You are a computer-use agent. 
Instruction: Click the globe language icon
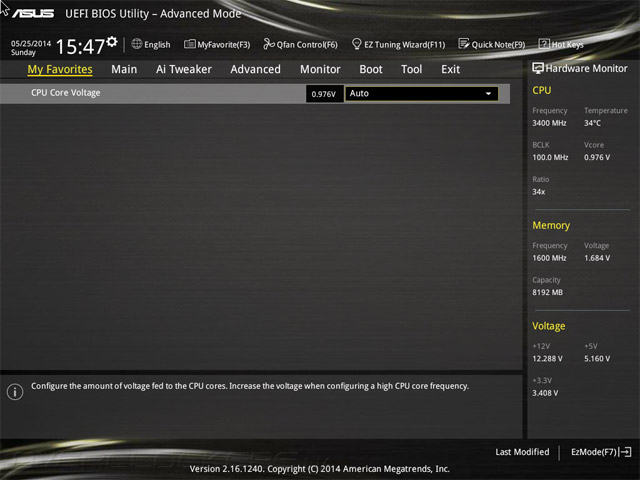(137, 44)
